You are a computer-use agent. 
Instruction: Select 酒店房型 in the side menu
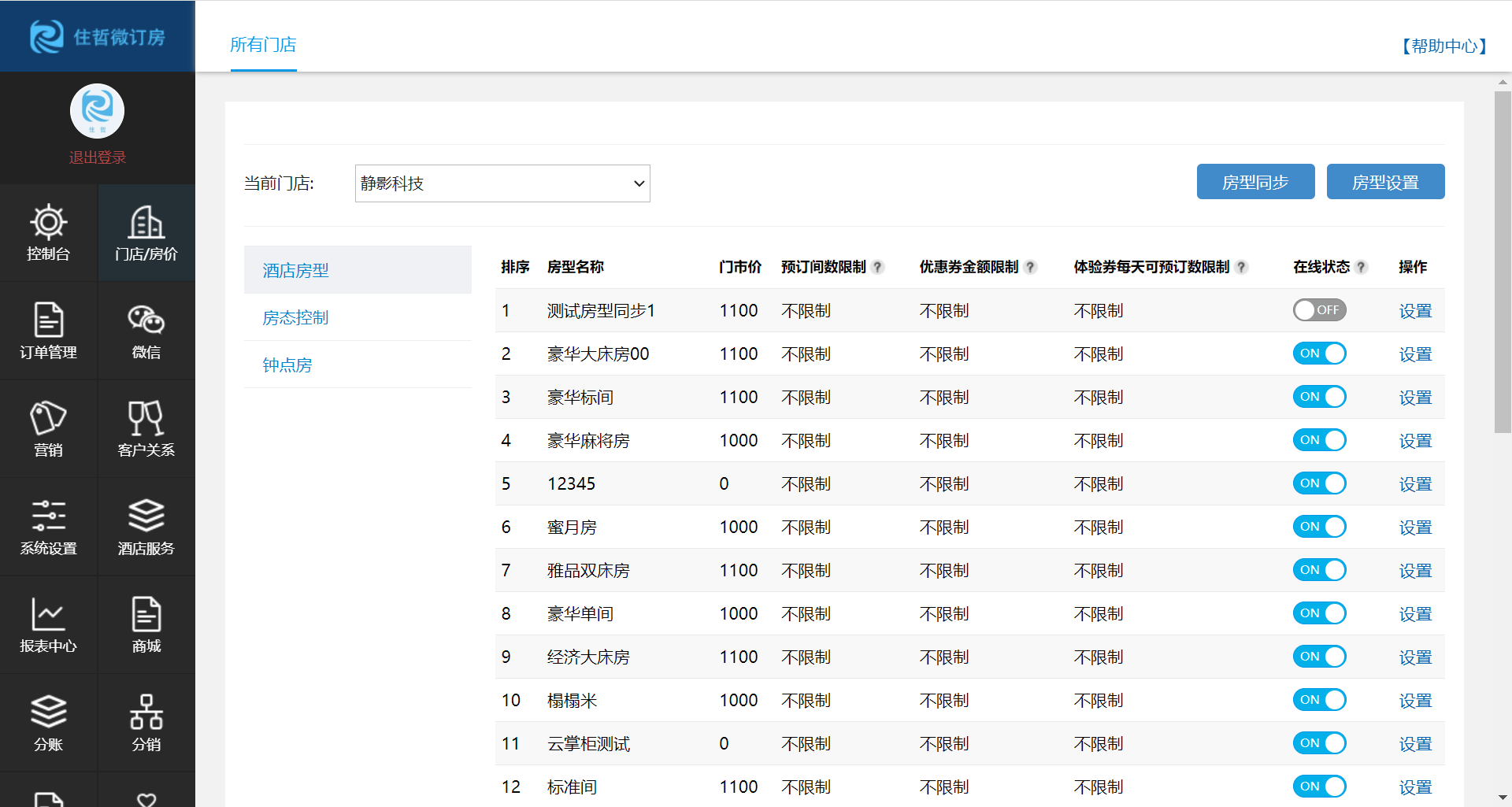tap(358, 270)
